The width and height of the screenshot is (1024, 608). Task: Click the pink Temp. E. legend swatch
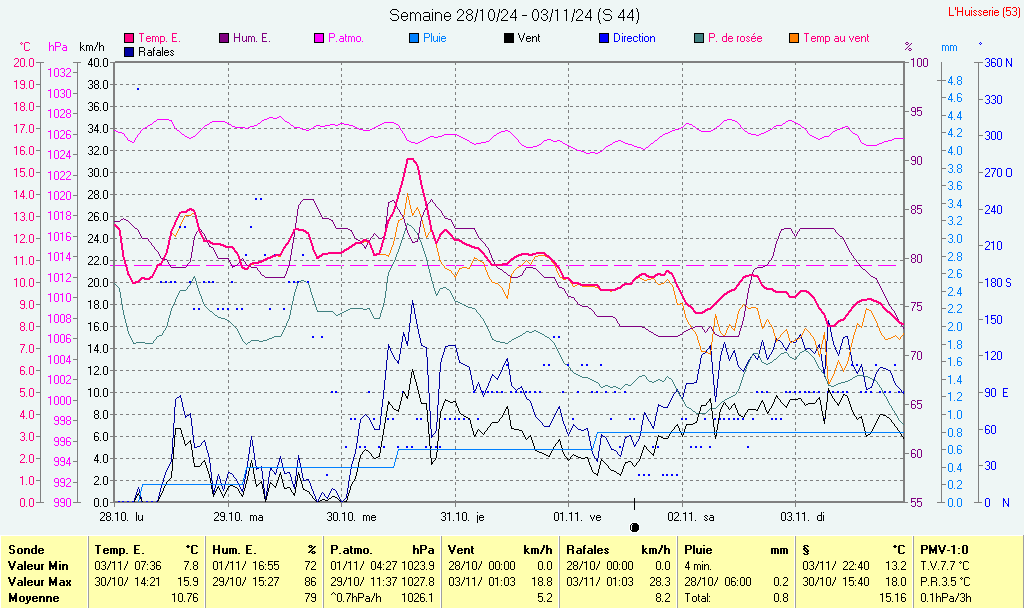tap(129, 39)
